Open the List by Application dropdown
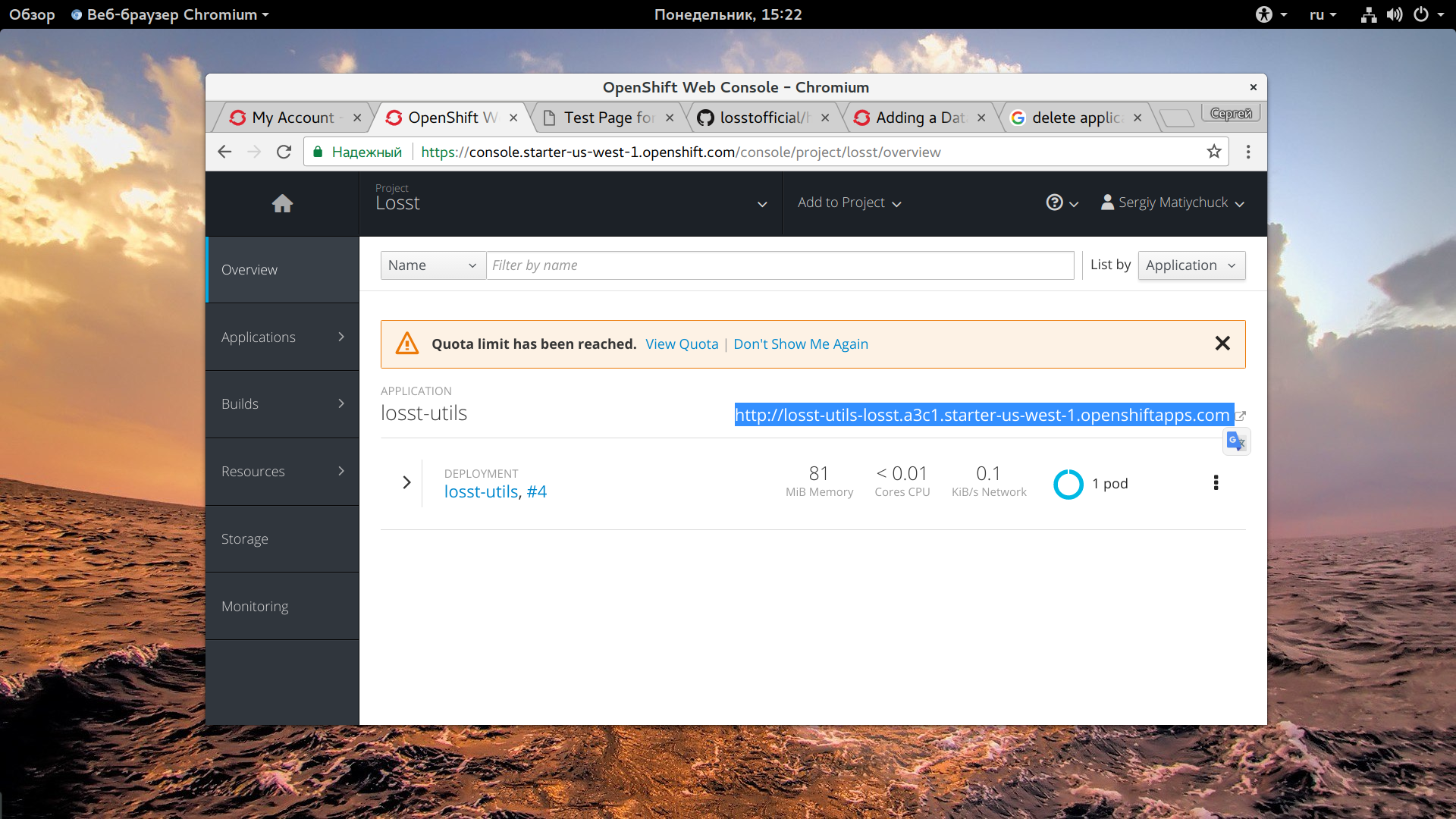 [x=1191, y=265]
